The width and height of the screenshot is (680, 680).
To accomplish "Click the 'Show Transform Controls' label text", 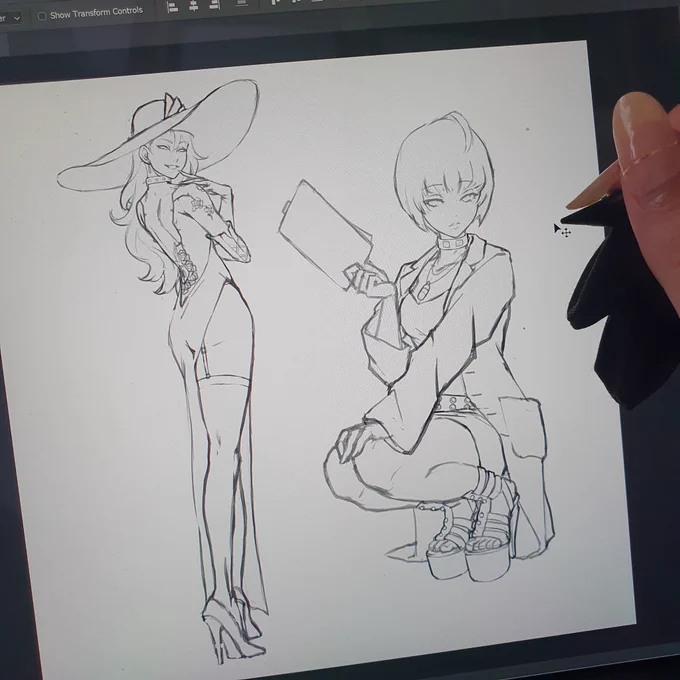I will [x=96, y=13].
